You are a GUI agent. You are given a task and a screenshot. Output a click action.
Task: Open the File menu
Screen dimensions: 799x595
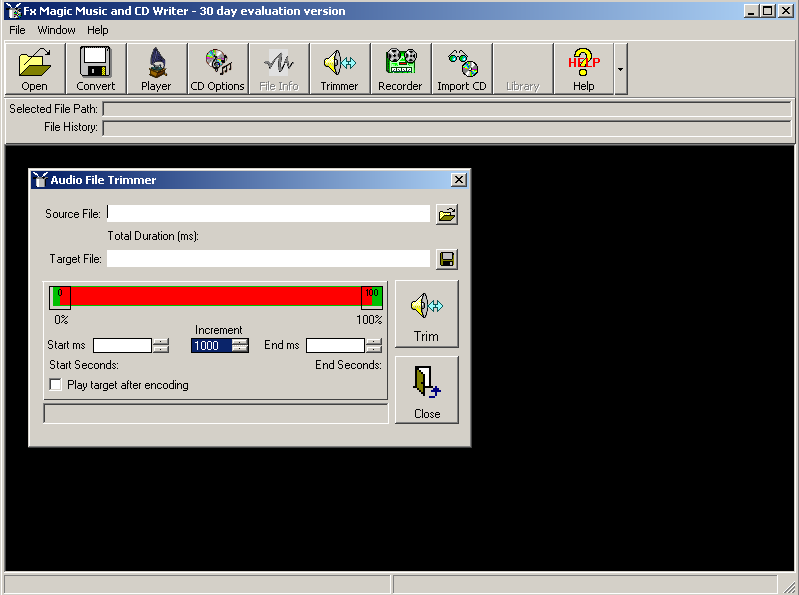(17, 30)
